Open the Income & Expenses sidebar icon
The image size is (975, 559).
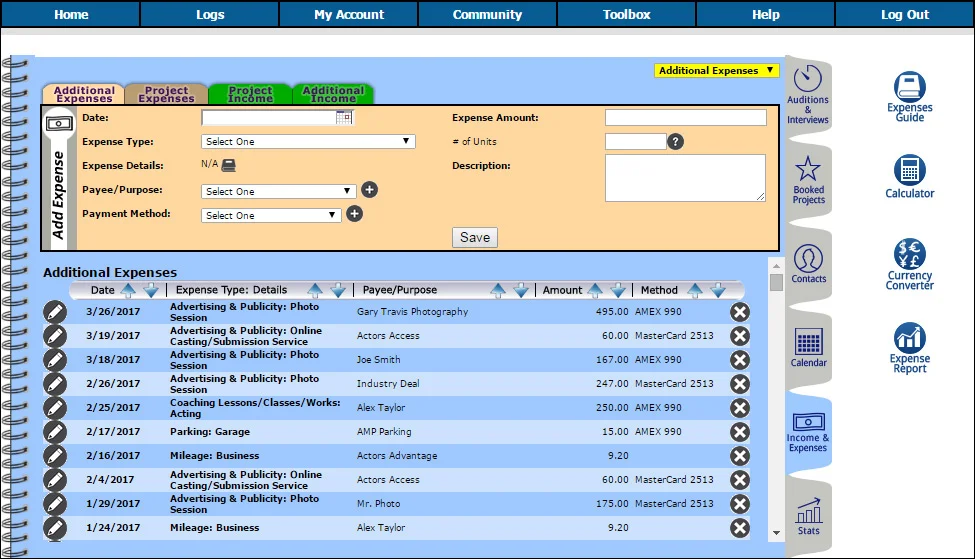click(x=808, y=432)
